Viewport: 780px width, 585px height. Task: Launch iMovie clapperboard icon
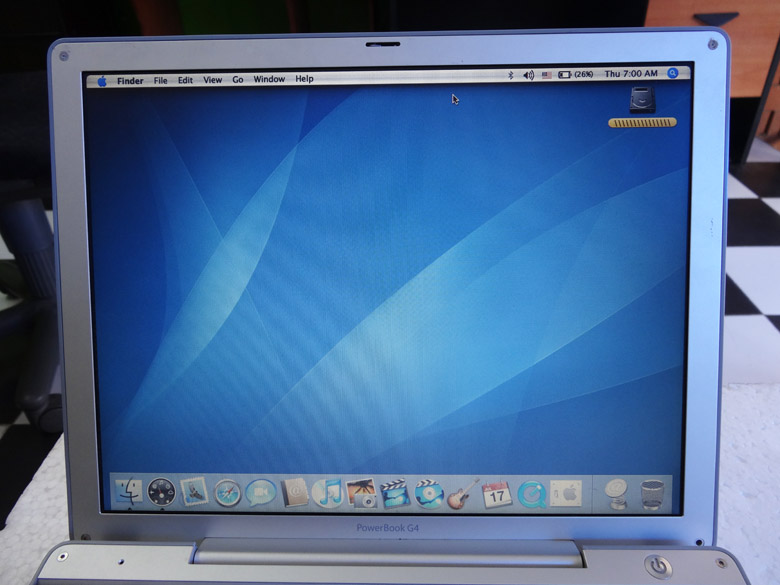[395, 493]
